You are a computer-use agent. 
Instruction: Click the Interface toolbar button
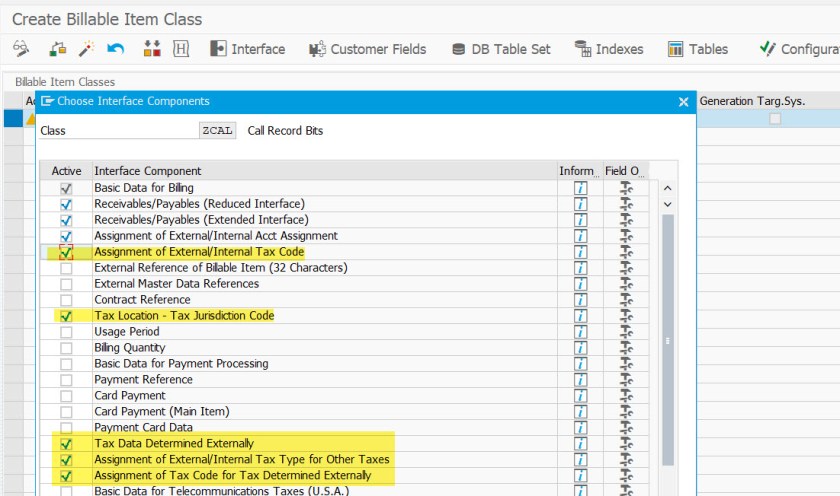247,49
